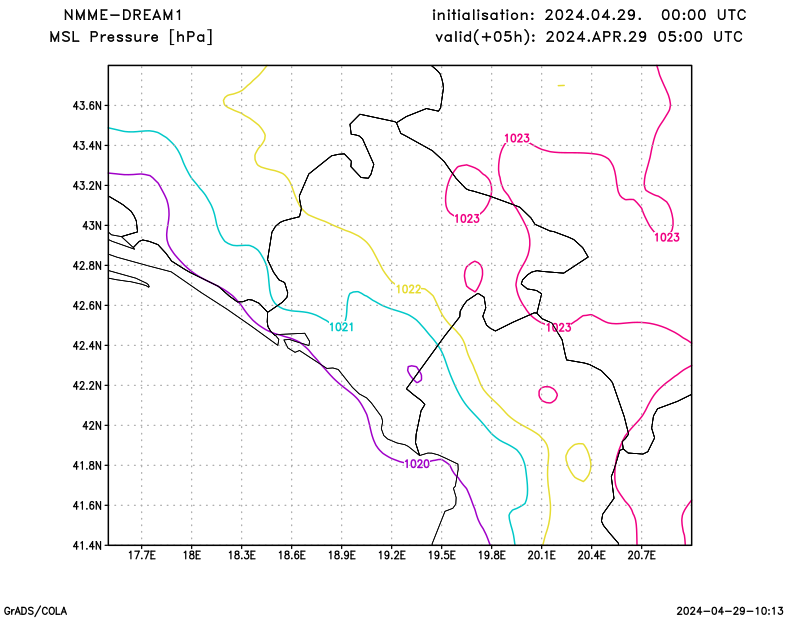
Task: Click the 41.8N latitude label
Action: click(x=87, y=466)
